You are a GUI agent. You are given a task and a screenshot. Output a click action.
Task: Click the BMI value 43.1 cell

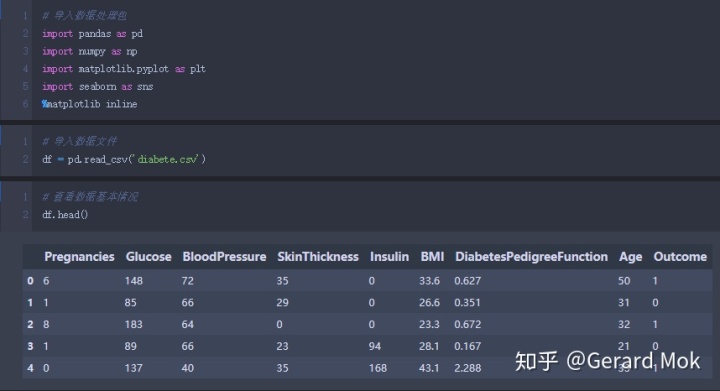(429, 368)
